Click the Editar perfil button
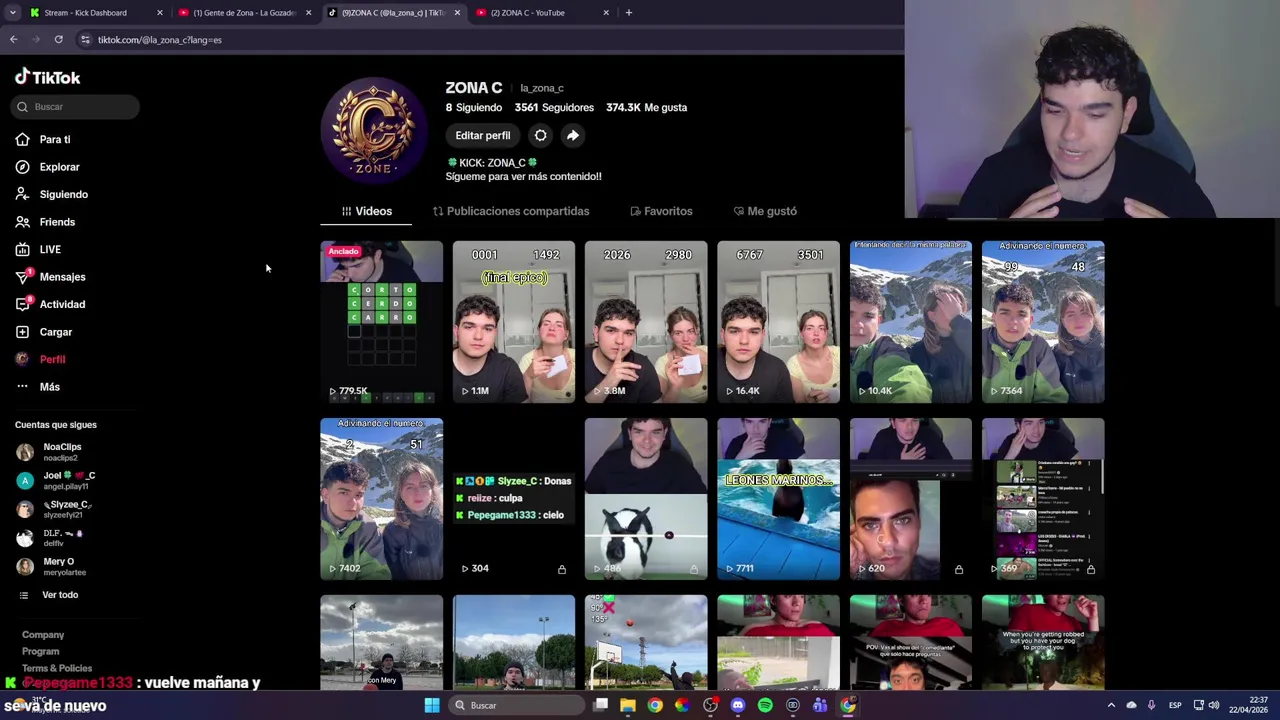 click(x=482, y=135)
